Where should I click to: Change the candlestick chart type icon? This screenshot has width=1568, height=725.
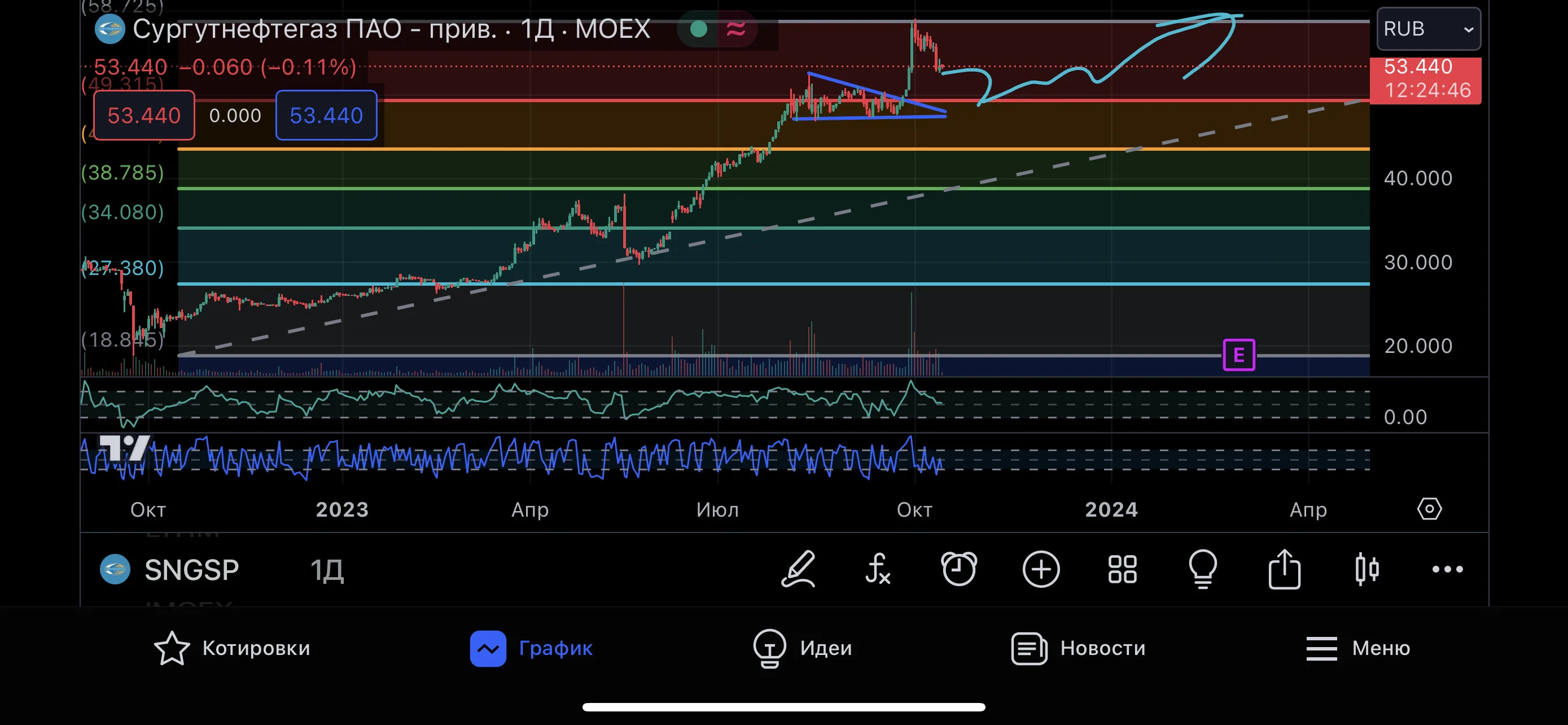(1366, 569)
